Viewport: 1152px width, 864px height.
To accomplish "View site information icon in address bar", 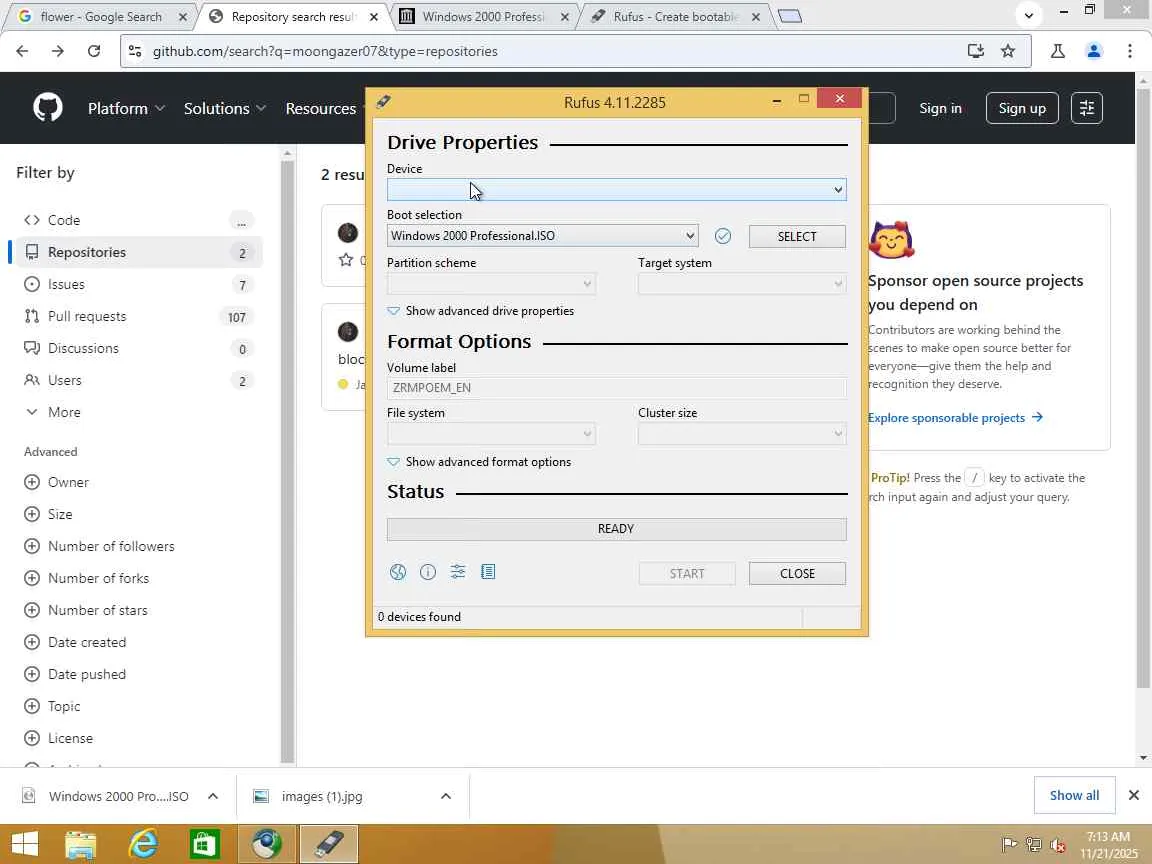I will (x=135, y=51).
